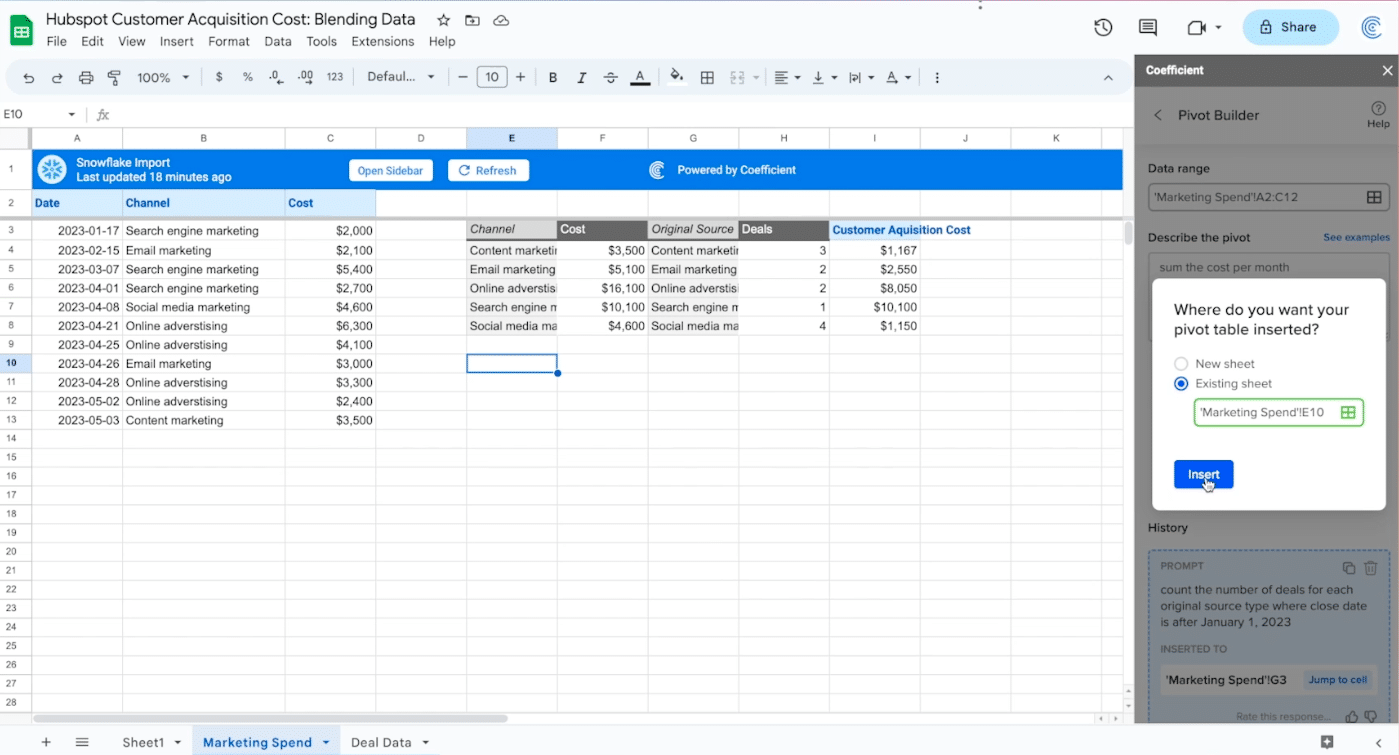
Task: Increase font size with plus
Action: click(x=520, y=77)
